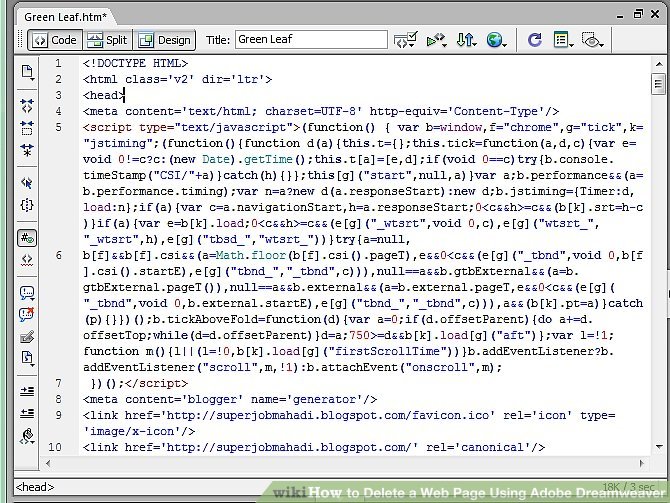
Task: Open the Green Leaf.htm document tab
Action: click(x=65, y=16)
